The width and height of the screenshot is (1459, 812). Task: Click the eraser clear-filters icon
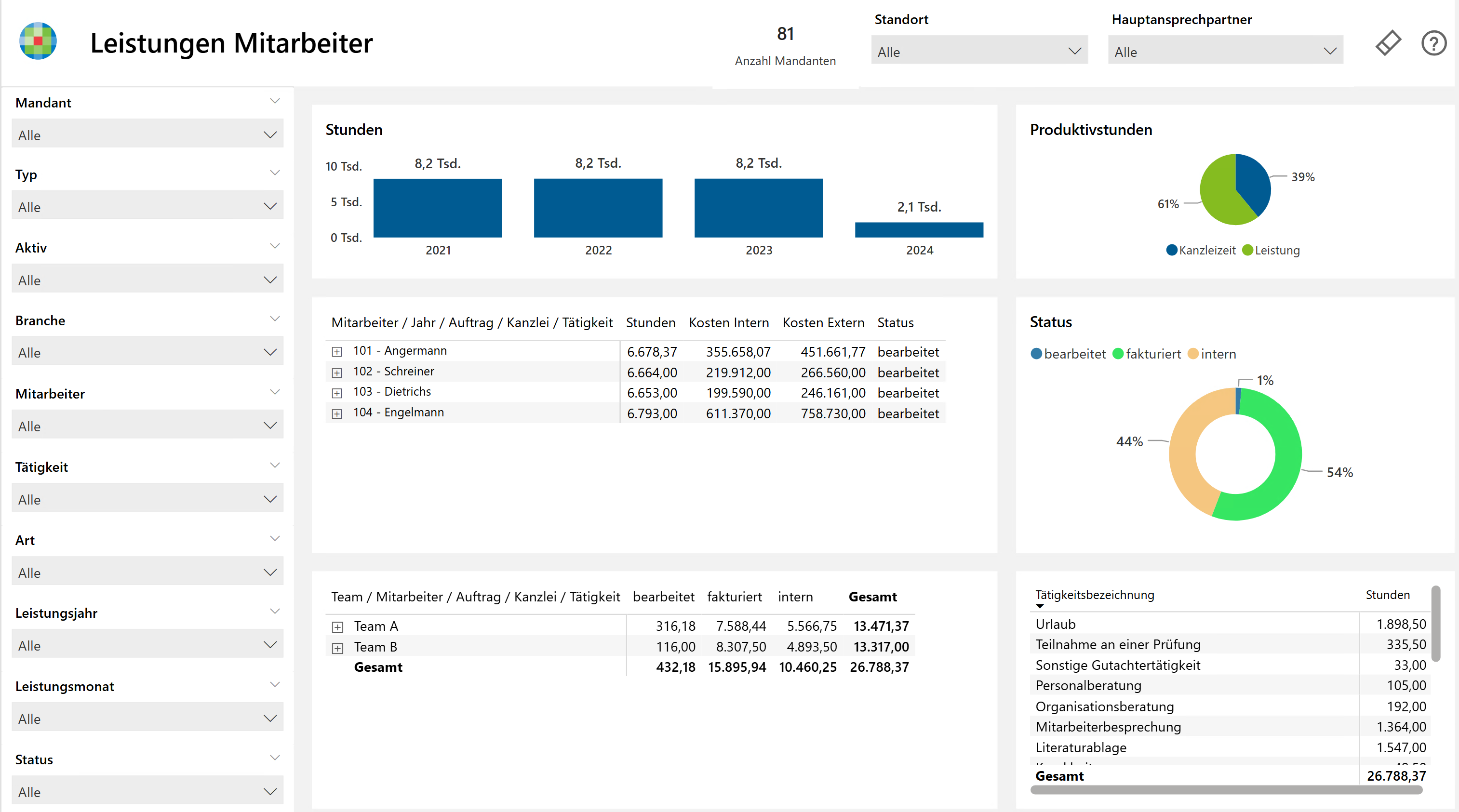tap(1388, 43)
